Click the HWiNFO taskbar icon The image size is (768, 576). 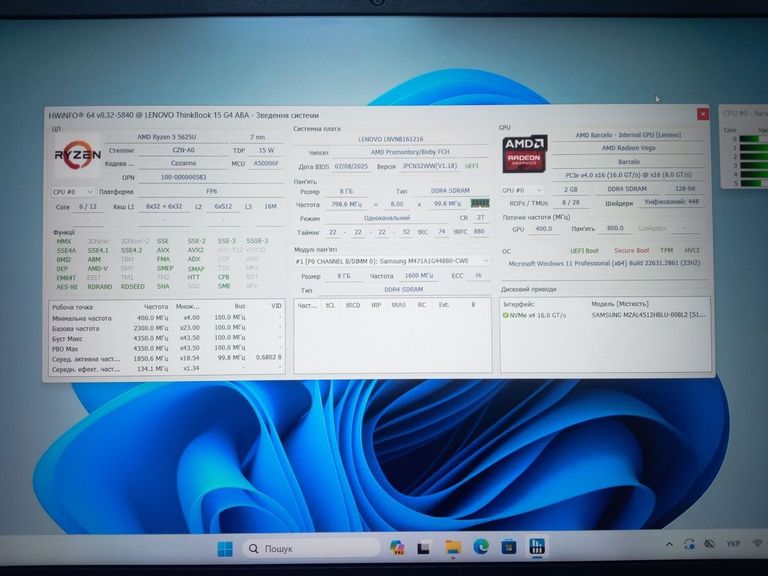point(537,546)
